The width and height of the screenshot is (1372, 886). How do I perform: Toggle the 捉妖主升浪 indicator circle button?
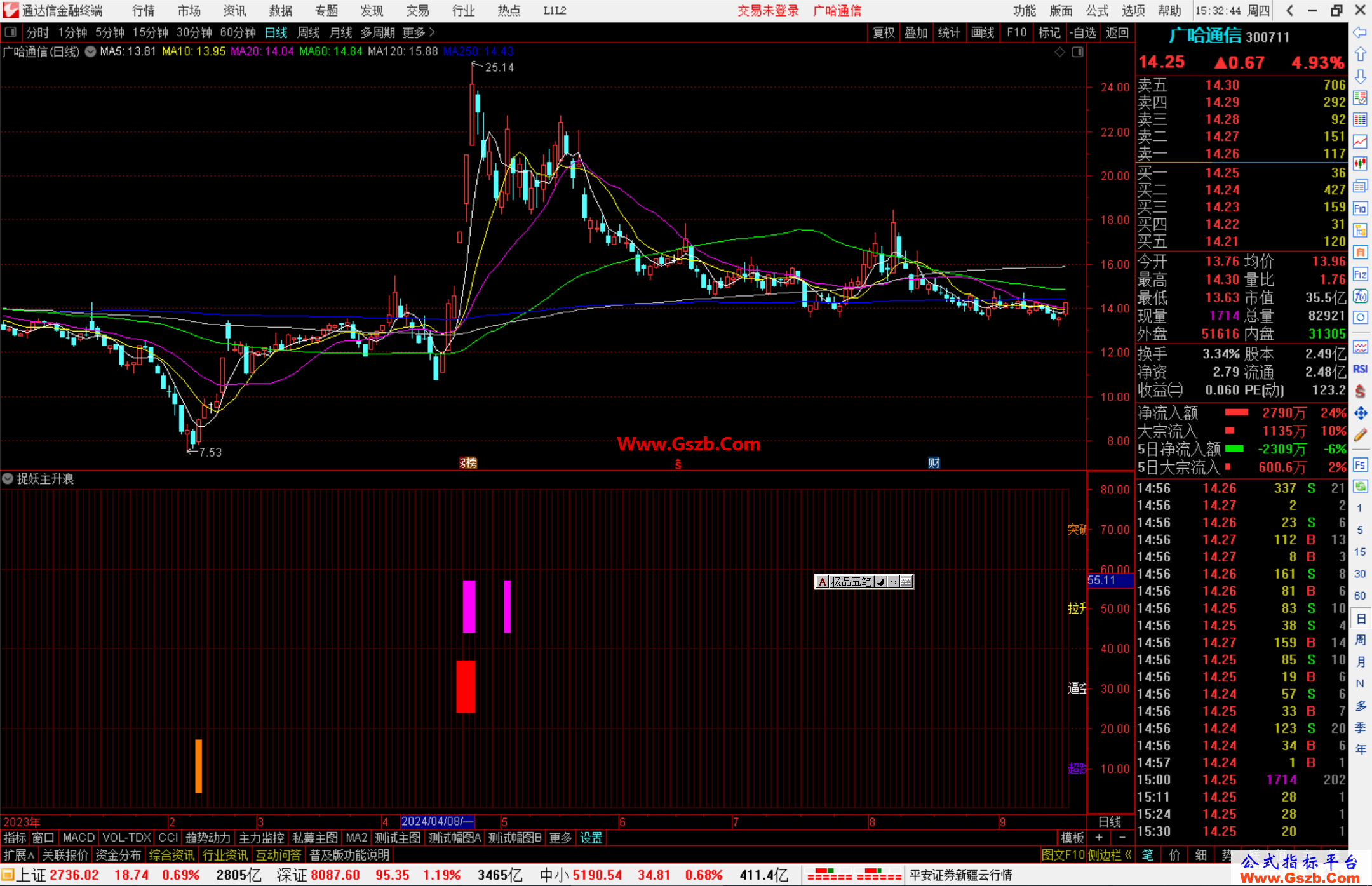click(8, 479)
